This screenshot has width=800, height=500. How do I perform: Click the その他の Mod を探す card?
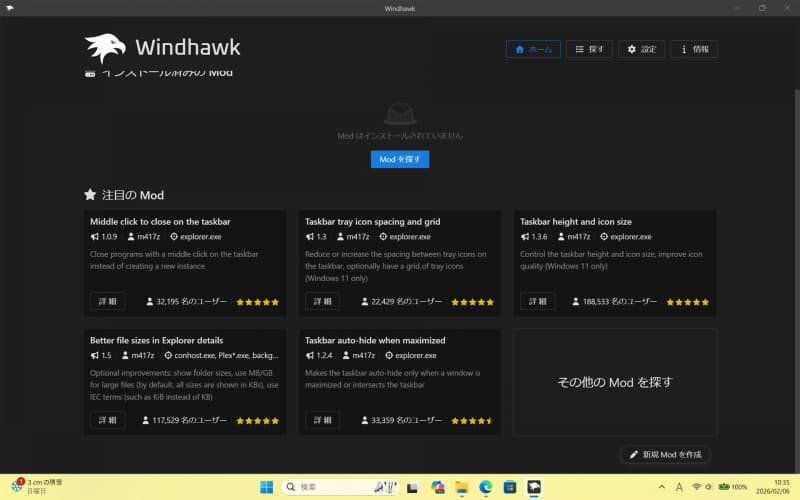615,382
